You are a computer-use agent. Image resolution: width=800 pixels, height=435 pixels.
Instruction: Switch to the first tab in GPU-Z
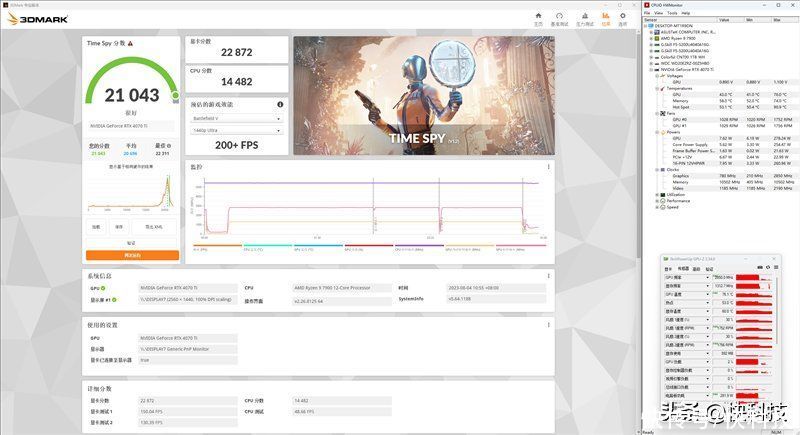pos(668,269)
